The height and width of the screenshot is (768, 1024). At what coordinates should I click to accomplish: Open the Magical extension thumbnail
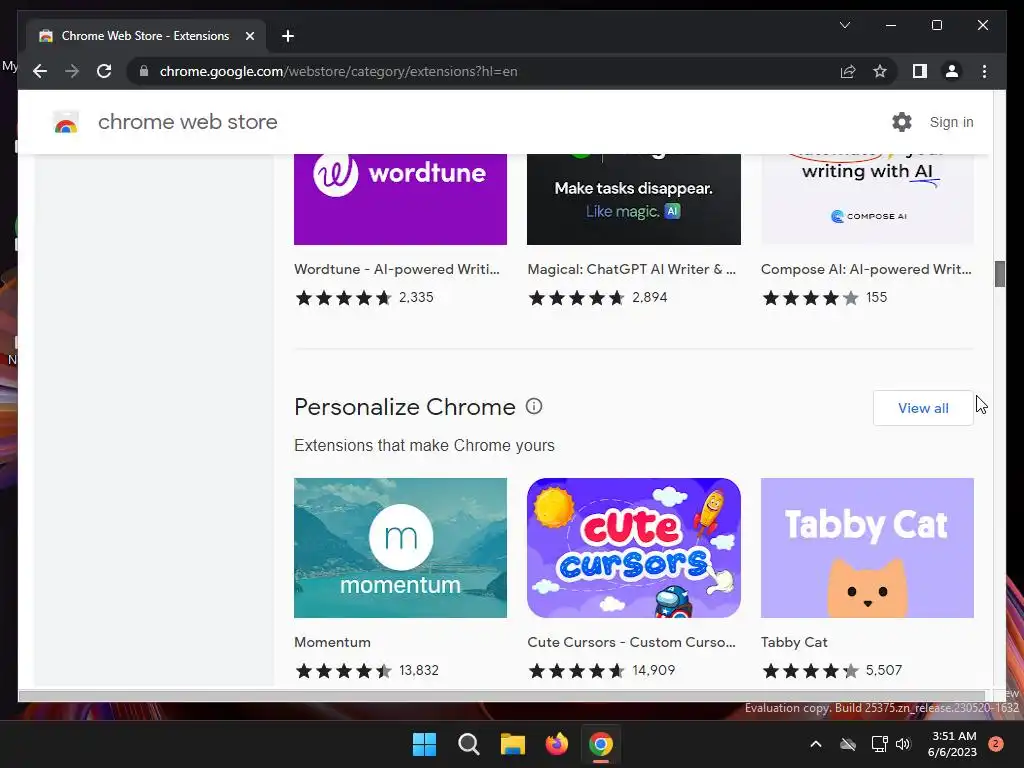coord(633,199)
